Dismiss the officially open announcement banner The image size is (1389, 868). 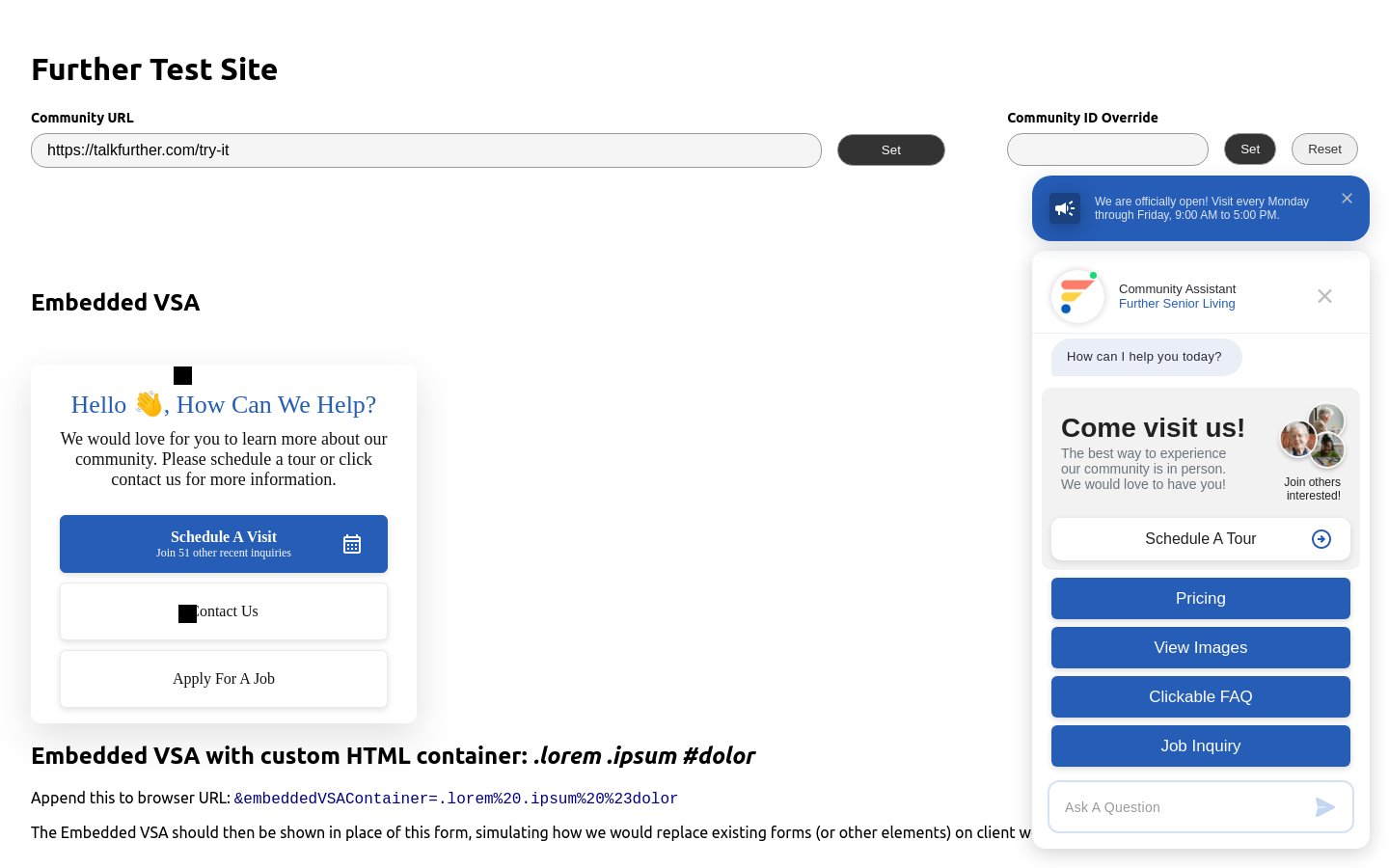[1347, 199]
